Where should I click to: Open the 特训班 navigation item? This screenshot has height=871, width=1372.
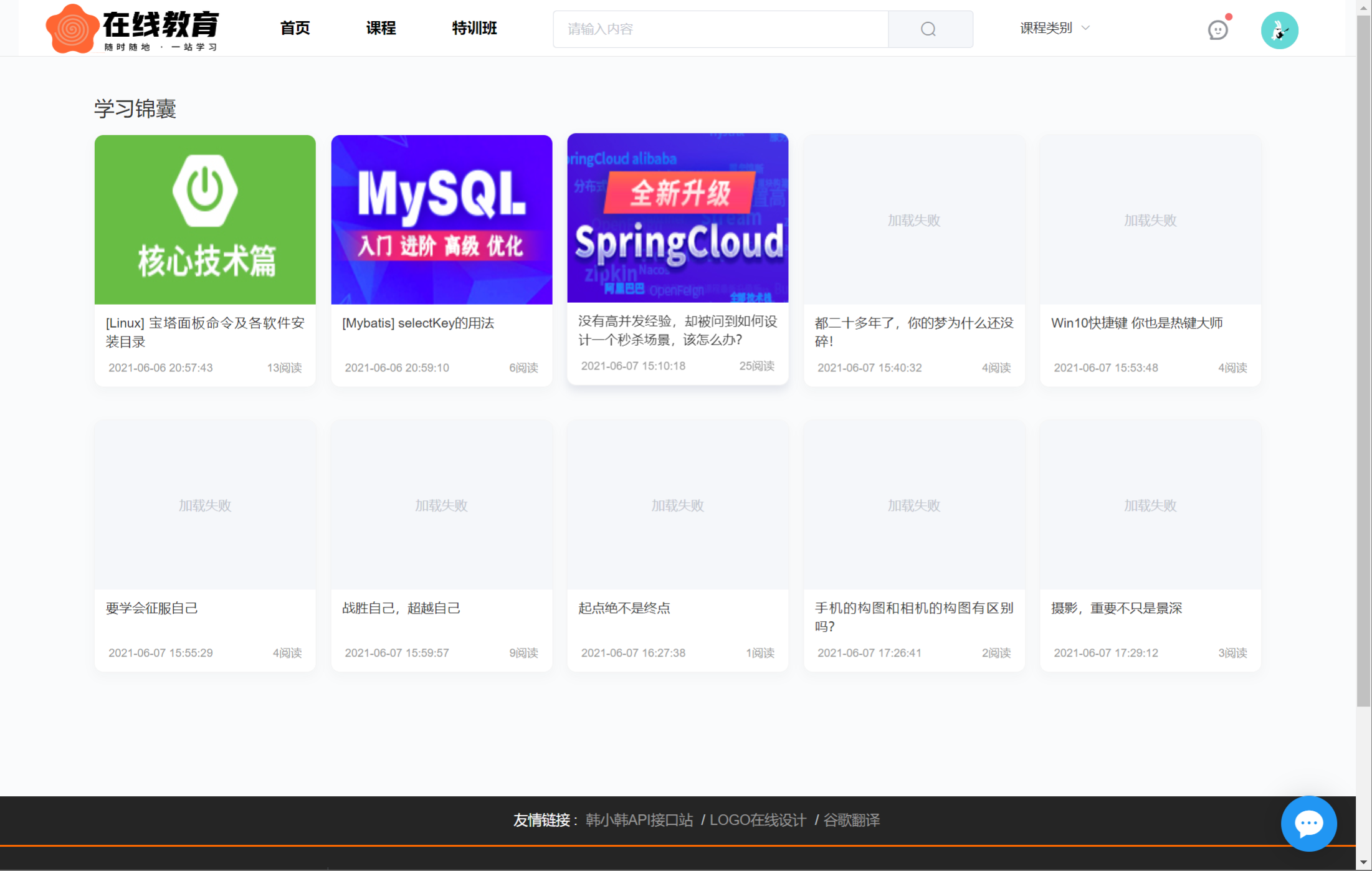pyautogui.click(x=474, y=28)
